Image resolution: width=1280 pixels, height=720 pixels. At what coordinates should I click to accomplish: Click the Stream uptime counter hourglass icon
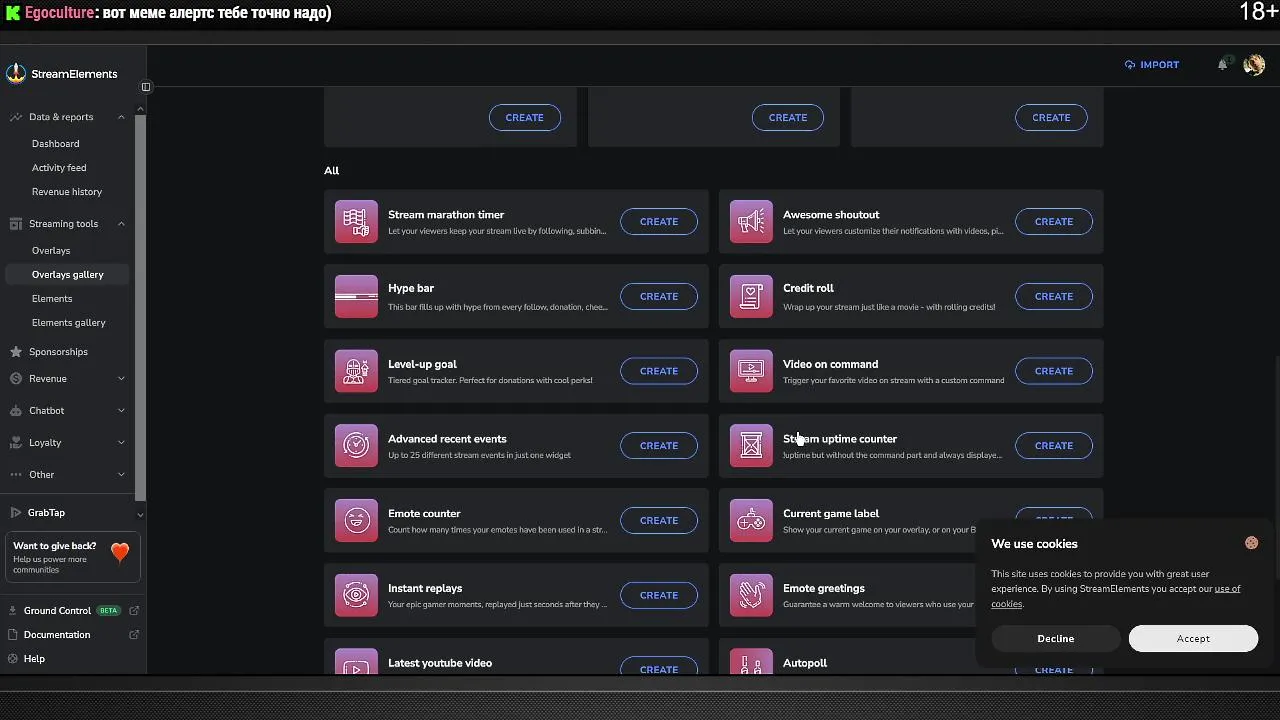[x=751, y=446]
